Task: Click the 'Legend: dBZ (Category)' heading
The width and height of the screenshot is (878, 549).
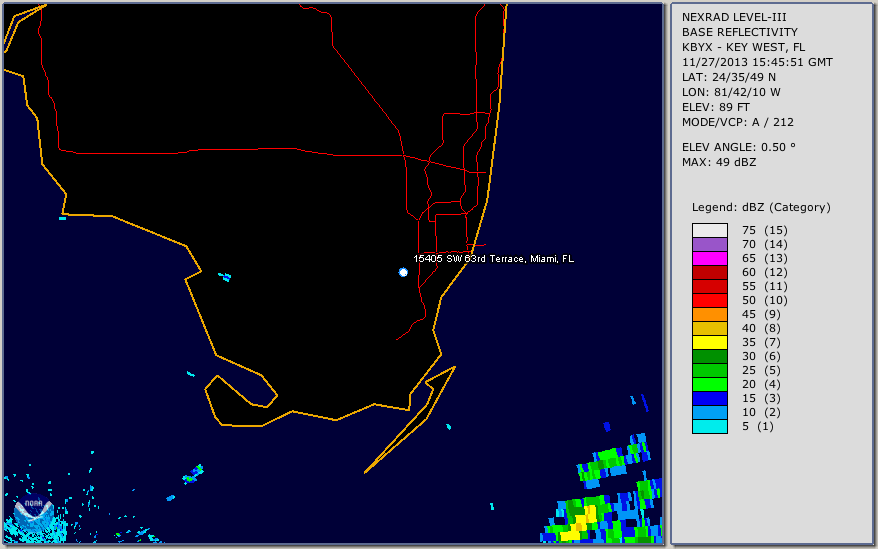Action: pos(762,207)
